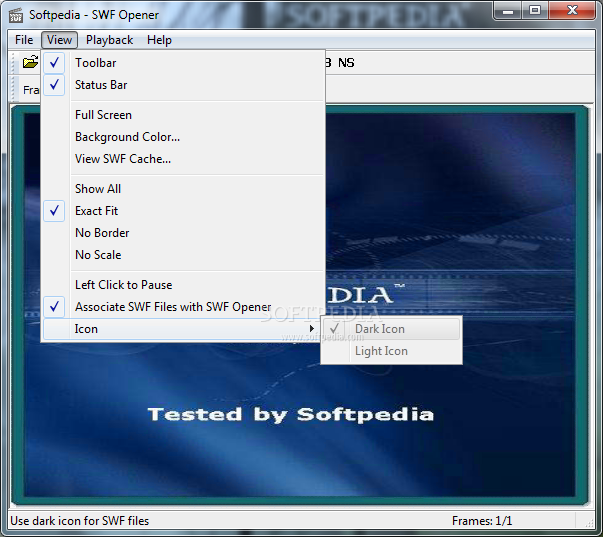Open Background Color dialog
The width and height of the screenshot is (603, 537).
click(x=183, y=137)
